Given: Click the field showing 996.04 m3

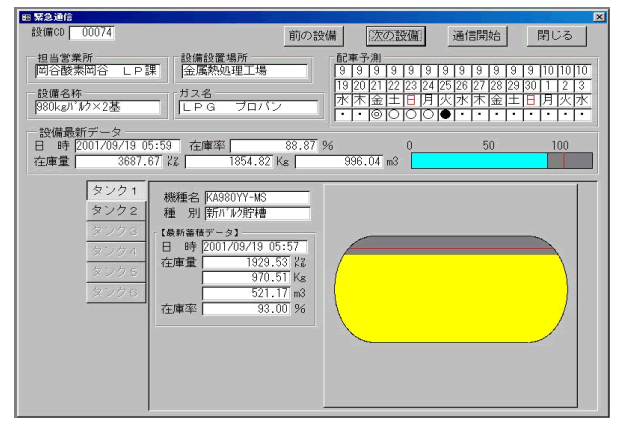Looking at the screenshot, I should click(339, 161).
